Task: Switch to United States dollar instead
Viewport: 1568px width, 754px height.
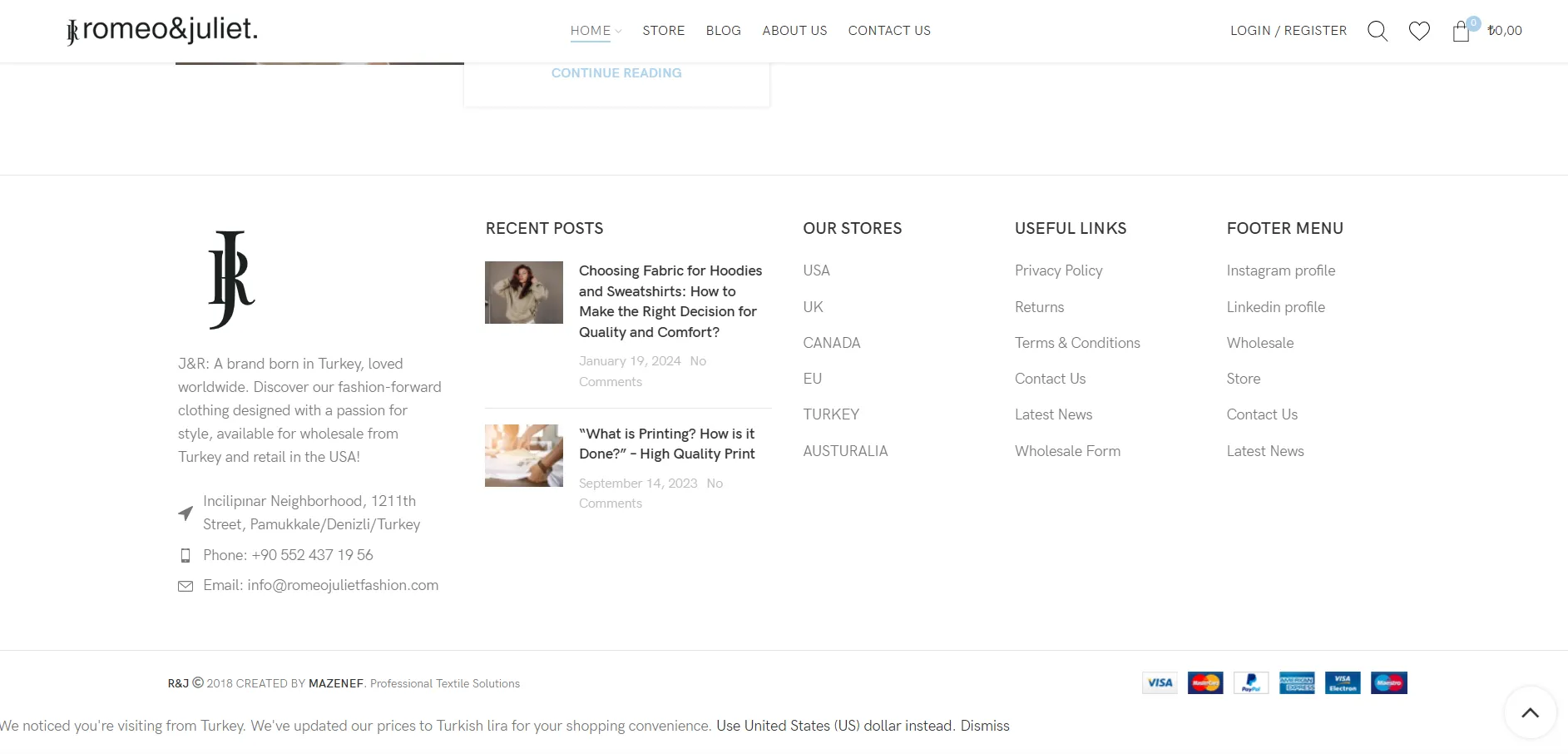Action: pos(834,726)
